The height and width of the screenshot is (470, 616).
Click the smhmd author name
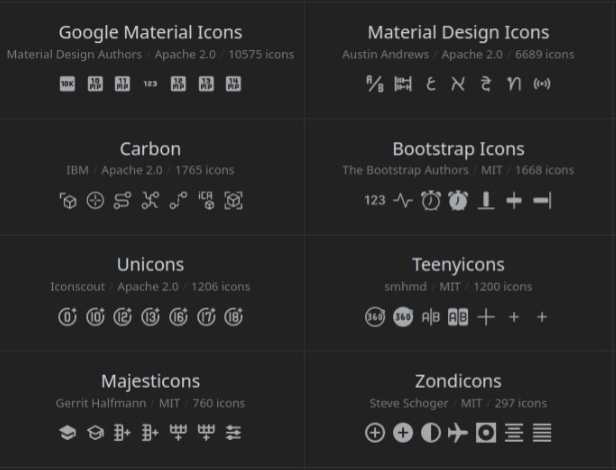(405, 286)
